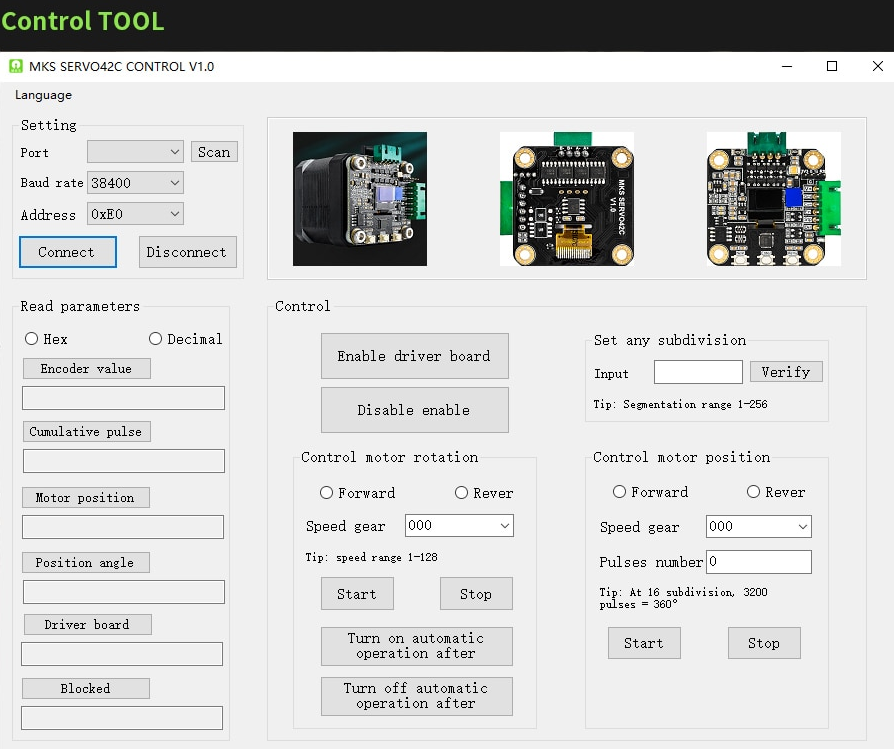
Task: Click the MKS SERVO42C app icon in title bar
Action: (x=16, y=67)
